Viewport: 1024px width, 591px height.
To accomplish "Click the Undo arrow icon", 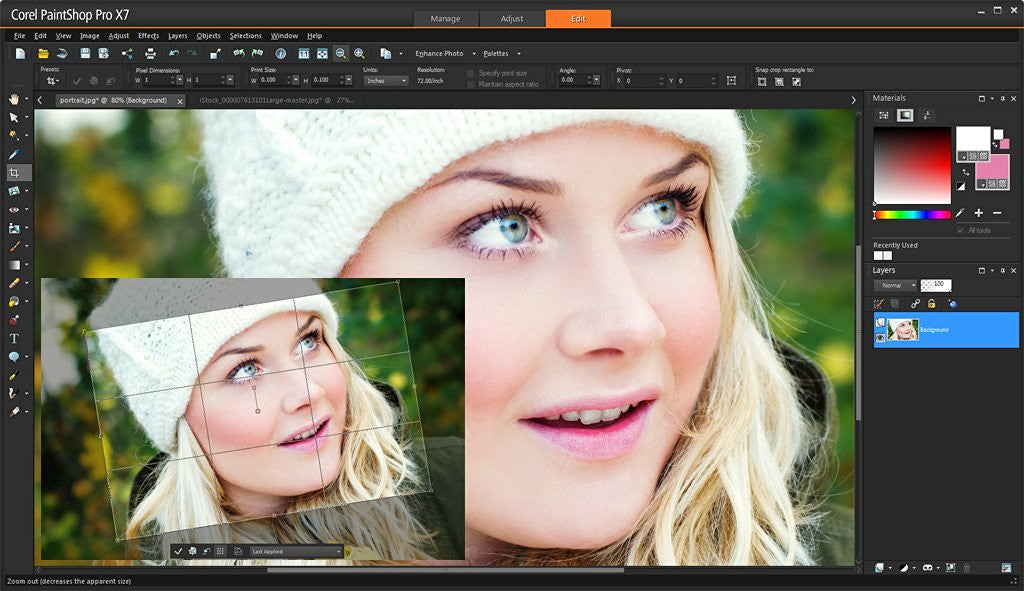I will point(174,53).
